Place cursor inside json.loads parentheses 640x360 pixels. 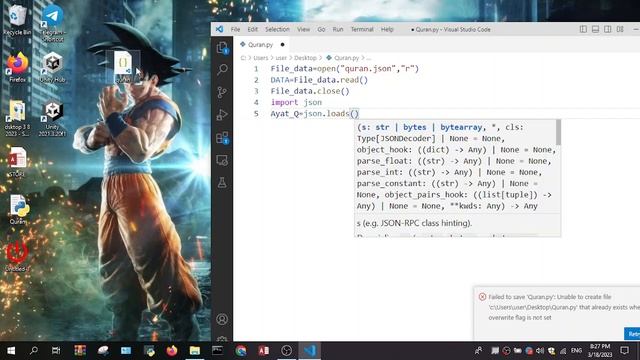pyautogui.click(x=354, y=113)
